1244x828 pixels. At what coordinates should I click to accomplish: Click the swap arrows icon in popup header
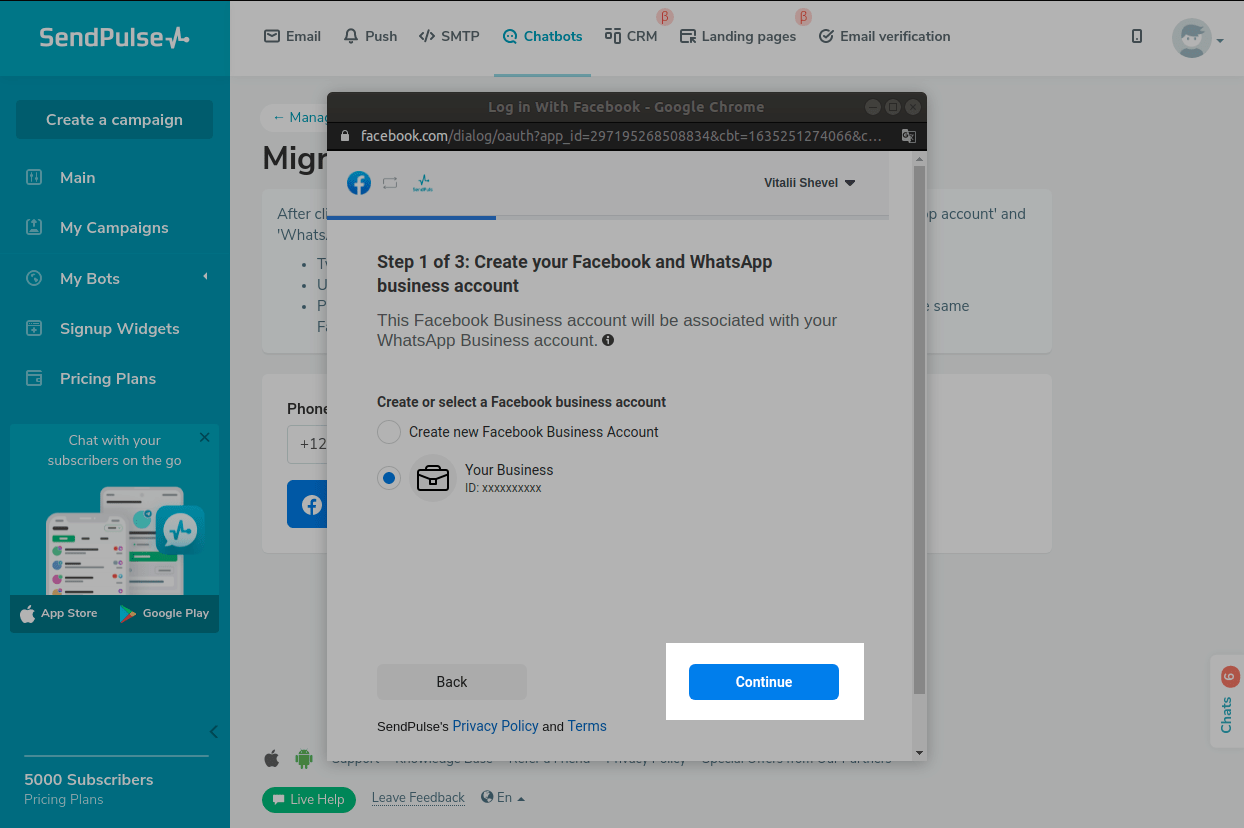tap(390, 183)
